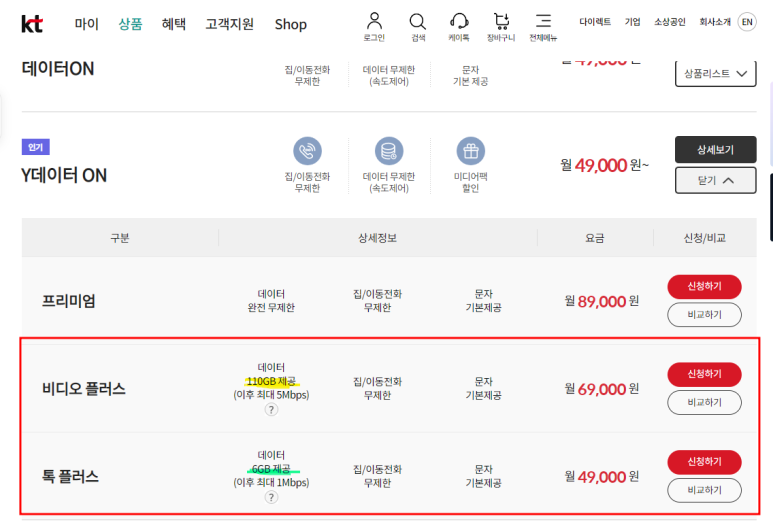The height and width of the screenshot is (527, 773).
Task: Click the 프리미엄 plan name
Action: [x=68, y=301]
